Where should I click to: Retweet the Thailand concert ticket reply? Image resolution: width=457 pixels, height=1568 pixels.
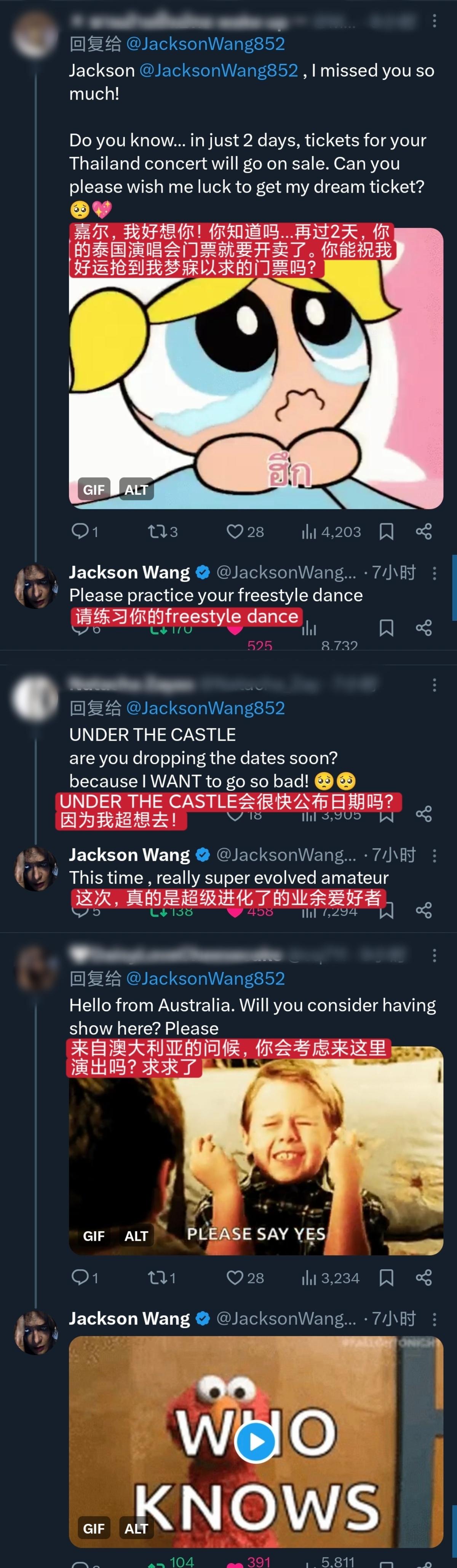163,531
